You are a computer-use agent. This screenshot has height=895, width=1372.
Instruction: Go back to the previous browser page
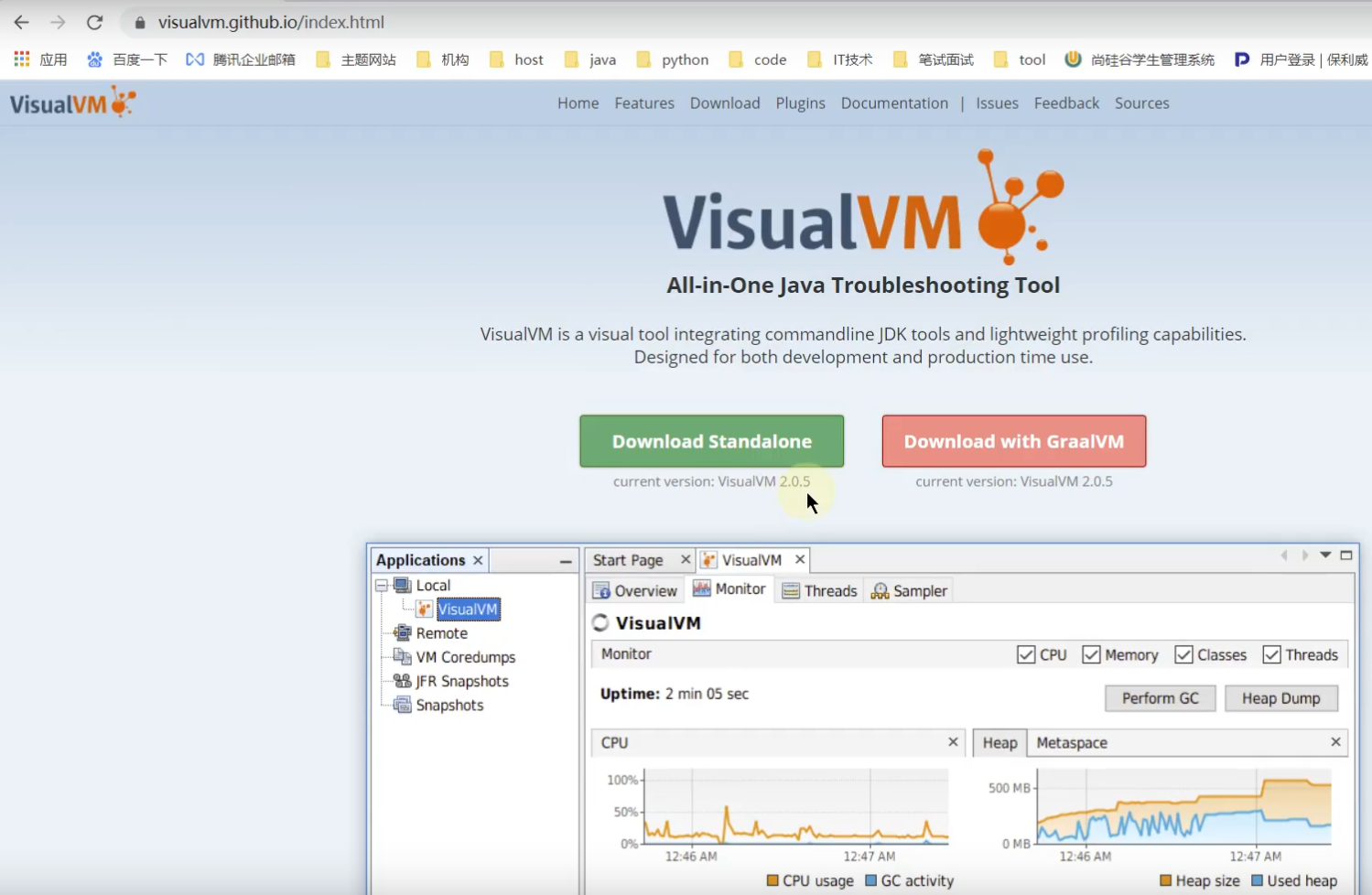coord(22,22)
